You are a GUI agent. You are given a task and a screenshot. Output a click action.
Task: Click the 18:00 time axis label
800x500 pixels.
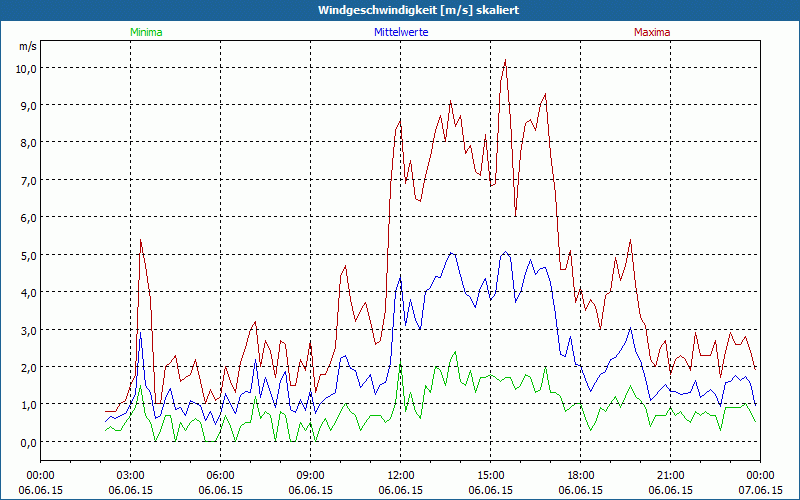(580, 476)
